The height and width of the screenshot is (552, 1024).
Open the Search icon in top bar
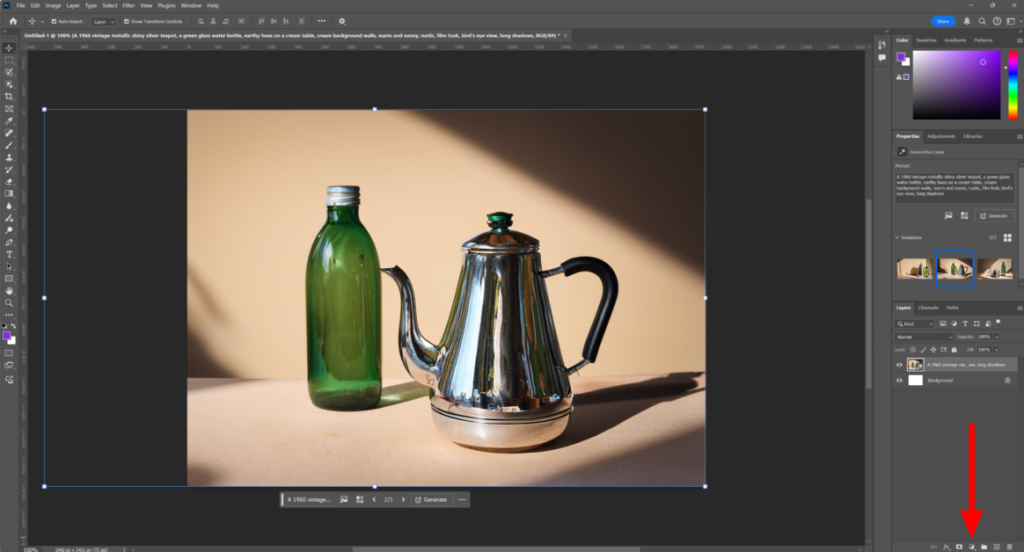982,21
